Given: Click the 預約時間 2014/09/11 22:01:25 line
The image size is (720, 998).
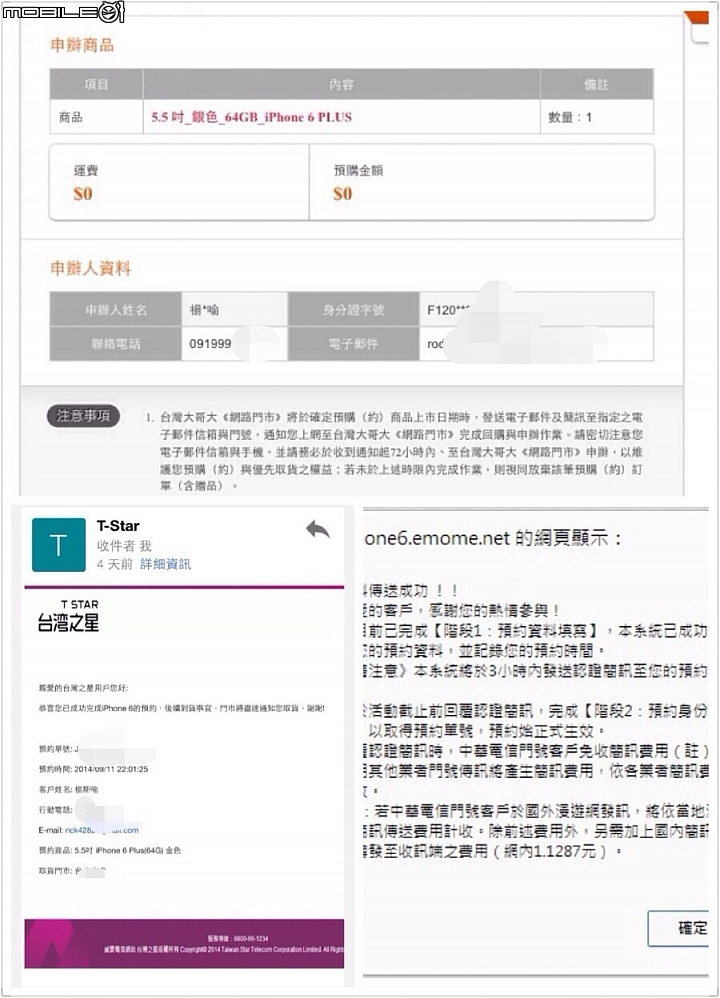Looking at the screenshot, I should click(x=93, y=769).
